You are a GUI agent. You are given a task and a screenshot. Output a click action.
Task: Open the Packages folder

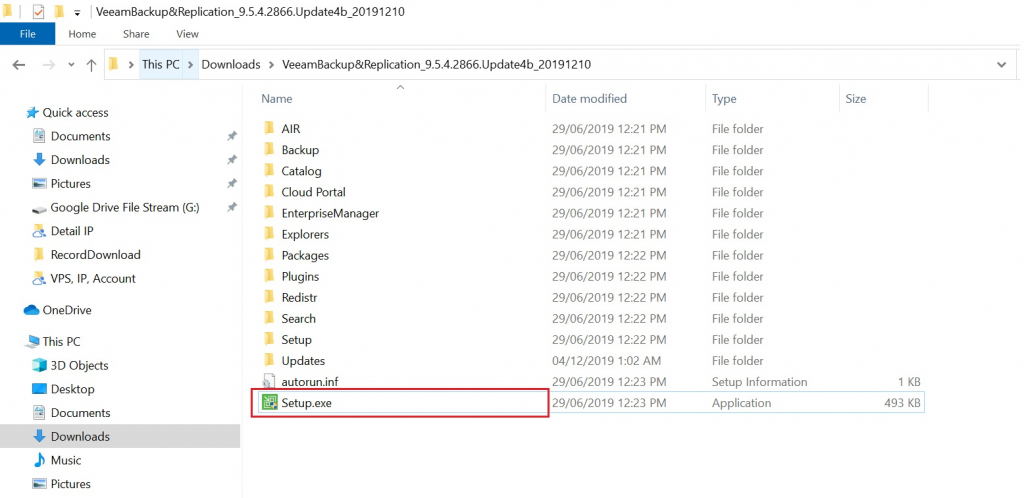305,255
